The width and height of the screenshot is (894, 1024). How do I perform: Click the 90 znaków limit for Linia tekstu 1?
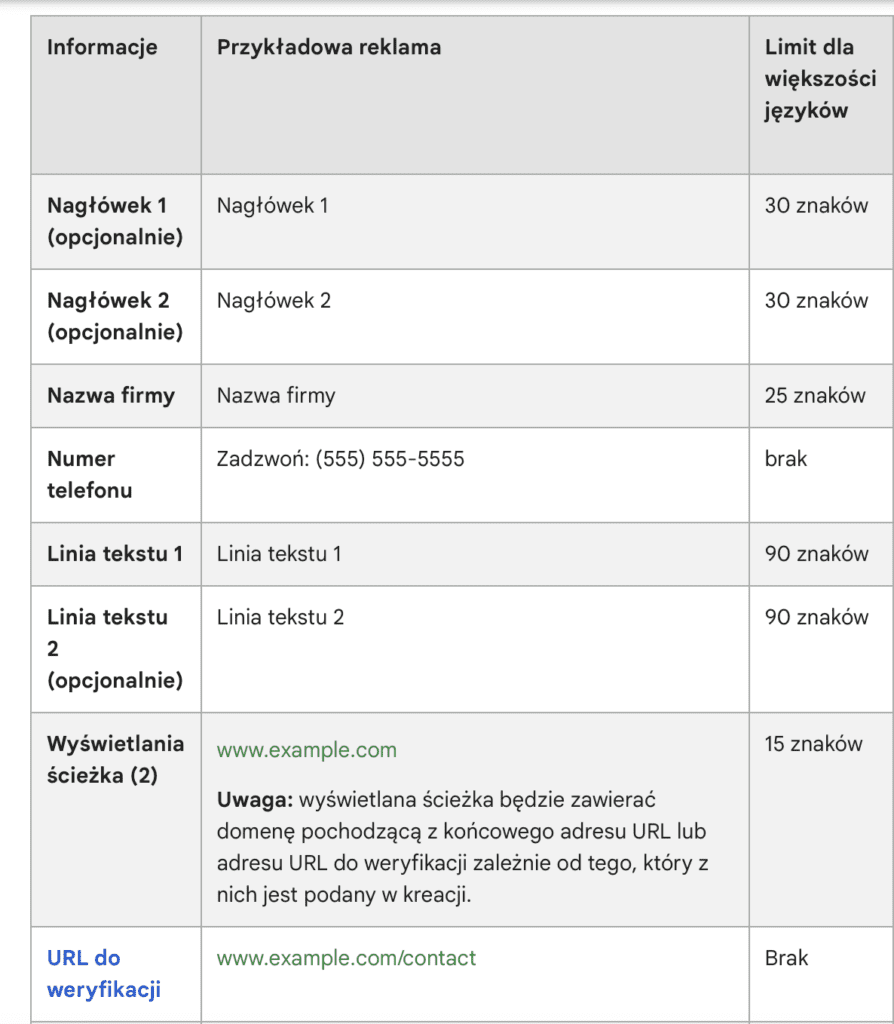816,553
